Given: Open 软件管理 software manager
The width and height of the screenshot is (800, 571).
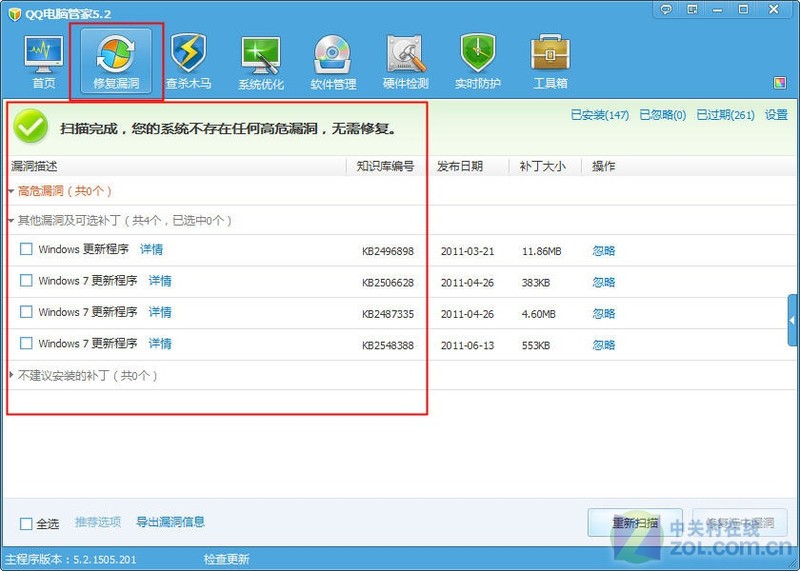Looking at the screenshot, I should [x=333, y=62].
